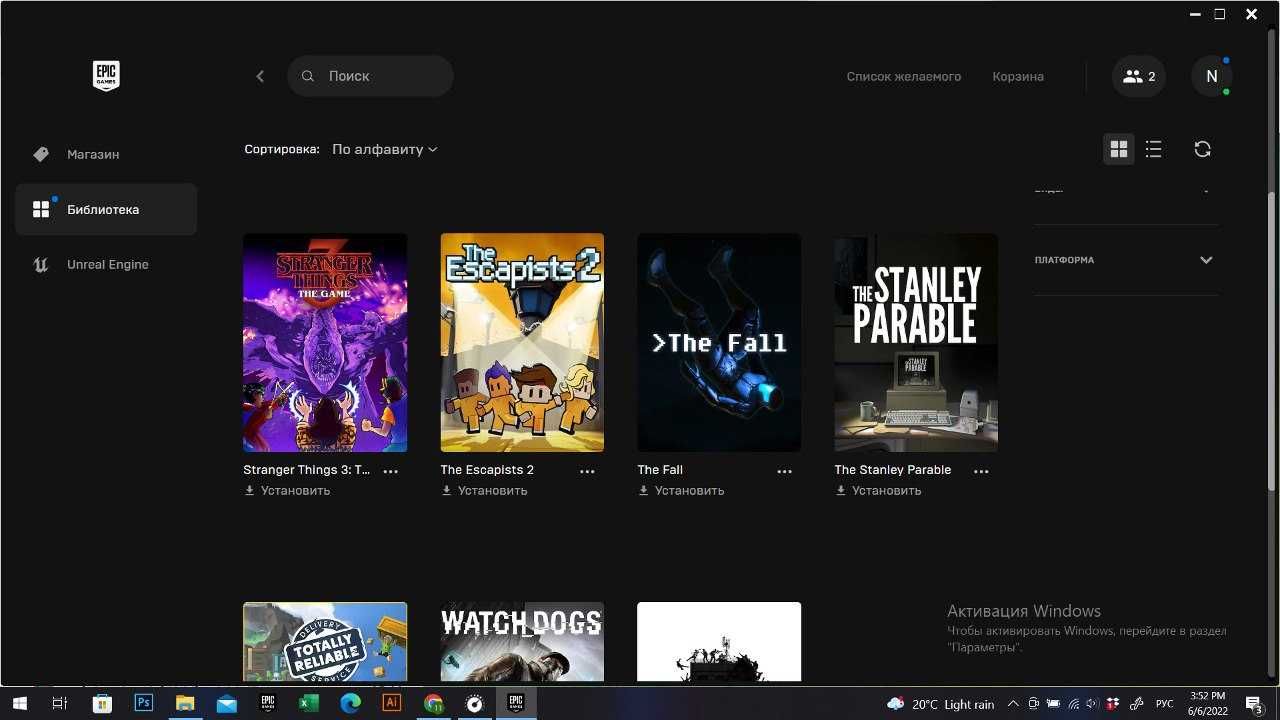This screenshot has width=1280, height=720.
Task: Click Установить under The Stanley Parable
Action: click(x=878, y=491)
